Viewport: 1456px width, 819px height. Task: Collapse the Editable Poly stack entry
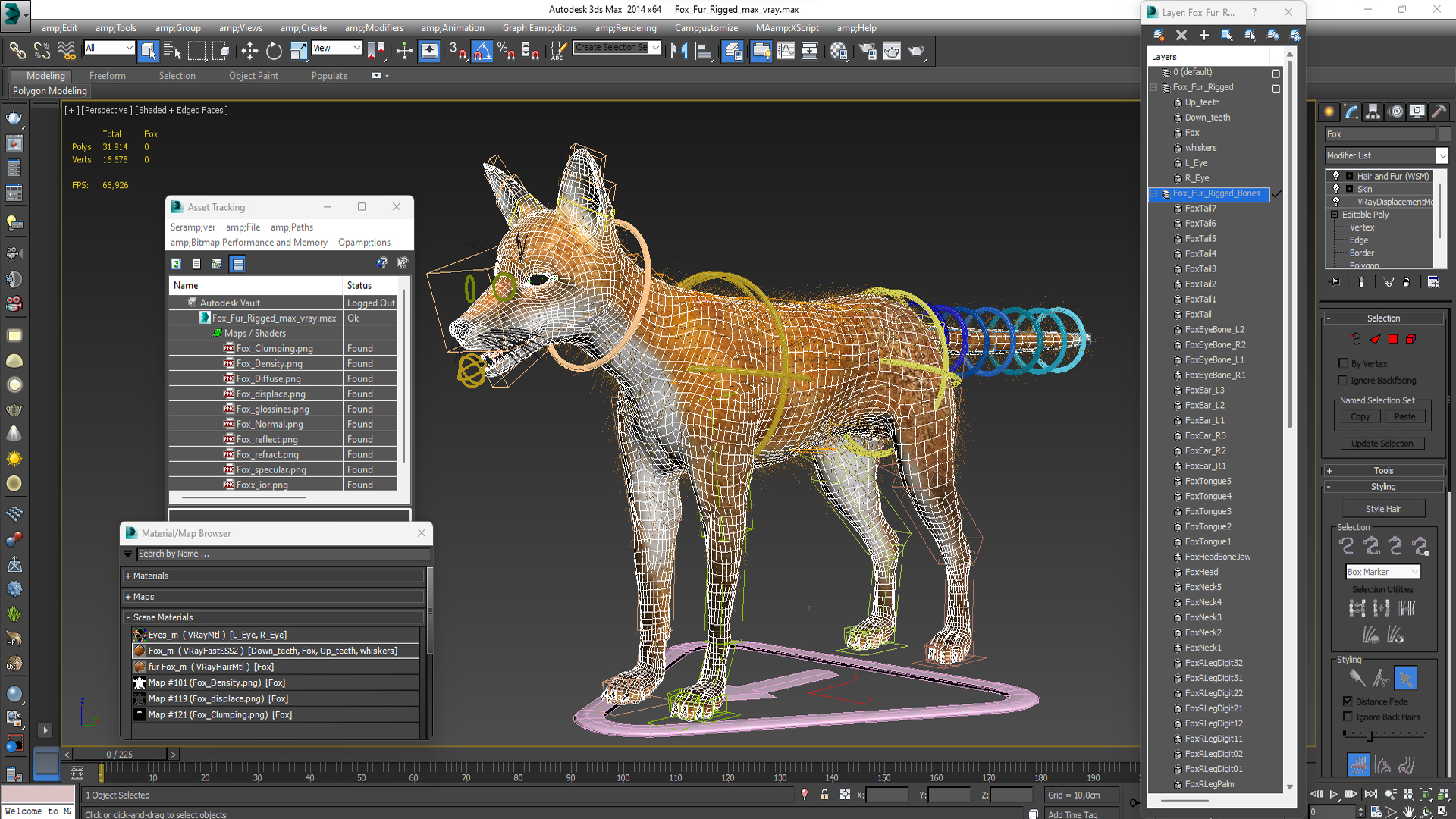pyautogui.click(x=1334, y=215)
